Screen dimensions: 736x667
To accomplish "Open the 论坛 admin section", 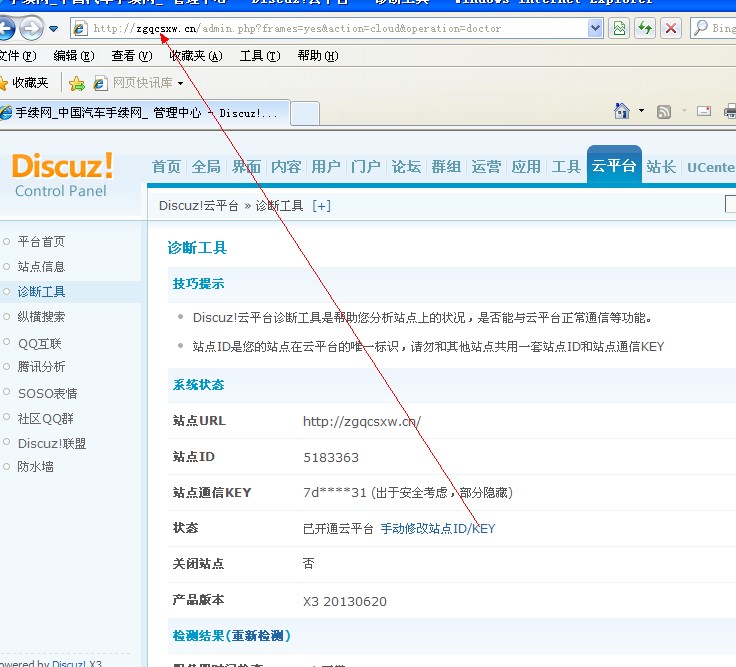I will [x=406, y=167].
